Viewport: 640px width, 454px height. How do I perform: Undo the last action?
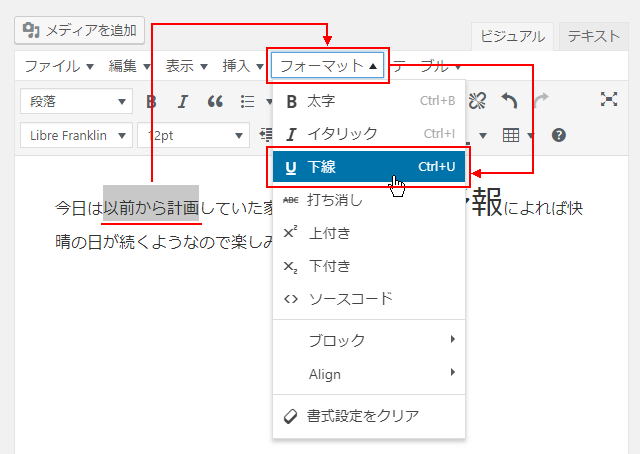click(509, 100)
